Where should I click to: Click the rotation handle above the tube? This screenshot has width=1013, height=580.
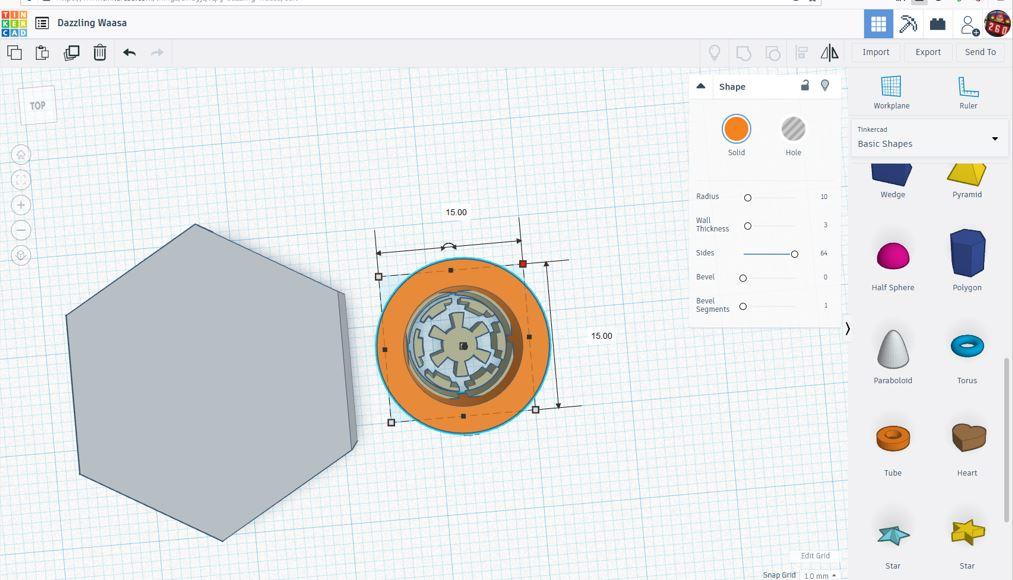tap(448, 246)
